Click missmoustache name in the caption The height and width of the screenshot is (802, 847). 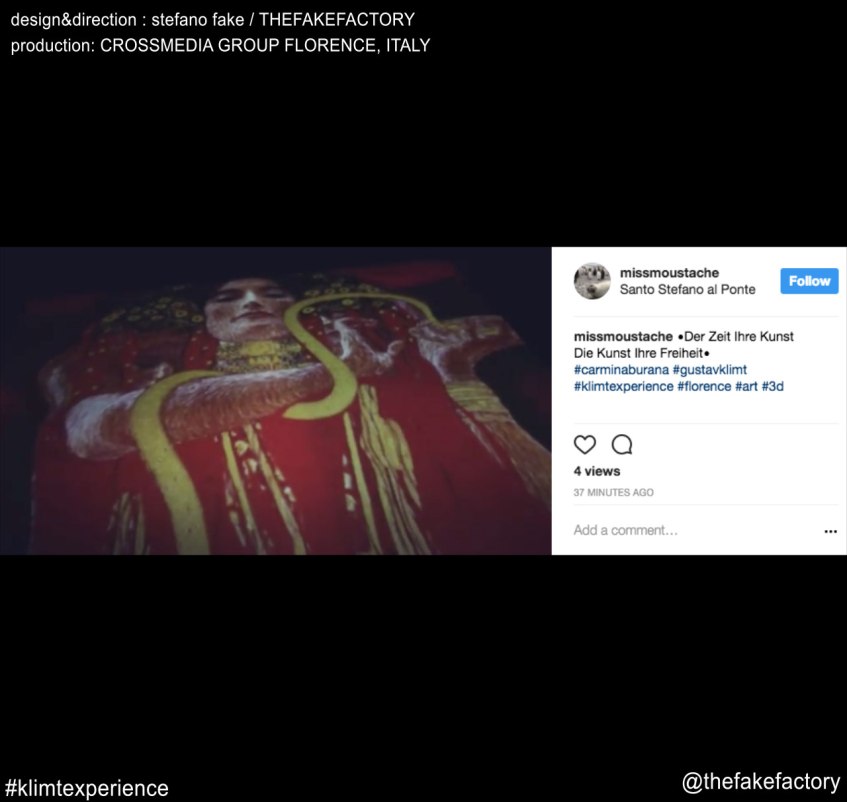tap(623, 336)
